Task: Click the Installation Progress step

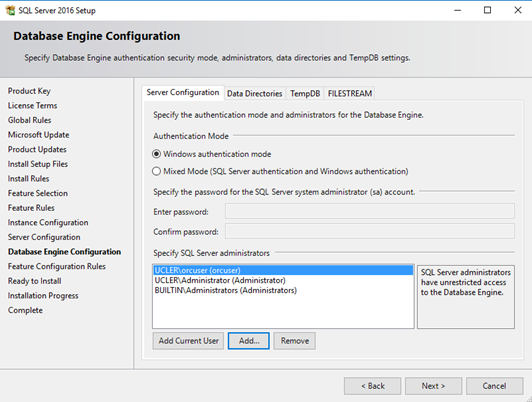Action: (43, 295)
